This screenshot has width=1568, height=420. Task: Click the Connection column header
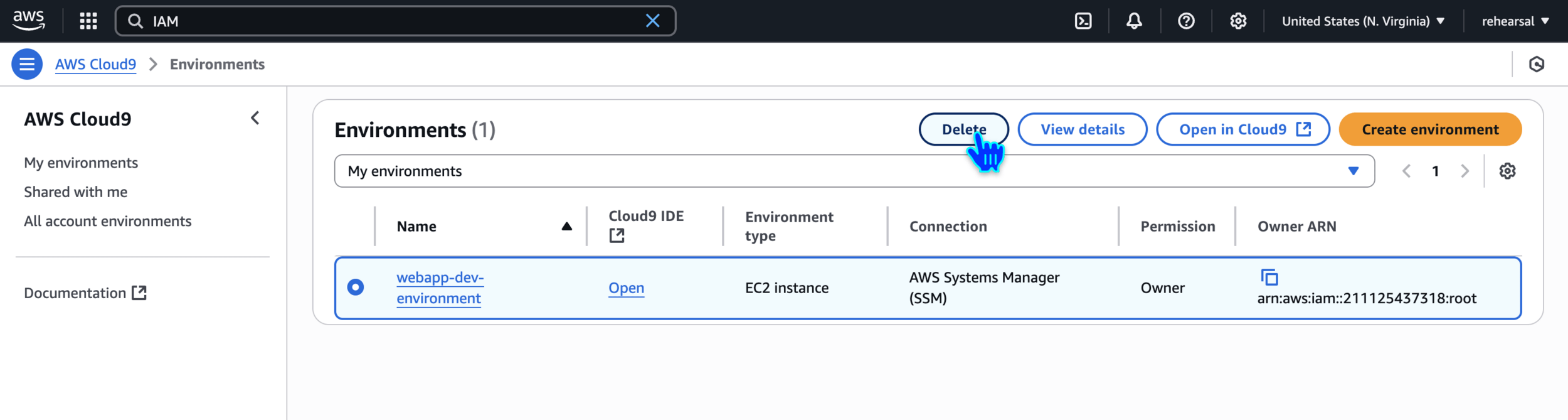click(x=948, y=226)
